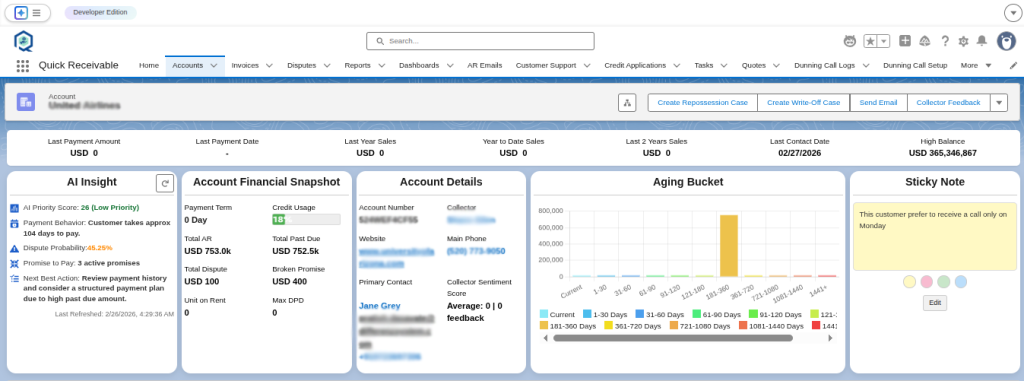
Task: Pick the green sticky note color
Action: pyautogui.click(x=943, y=282)
